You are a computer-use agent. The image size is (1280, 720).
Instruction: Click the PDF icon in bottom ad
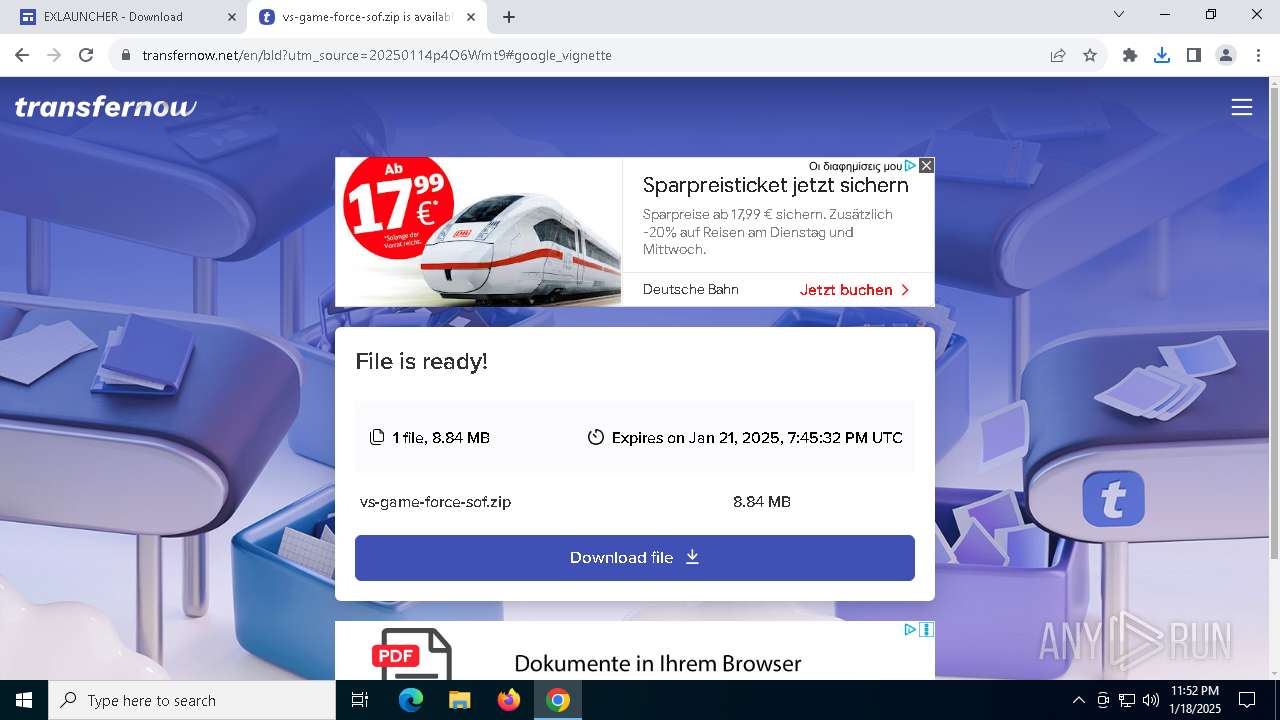pos(410,655)
